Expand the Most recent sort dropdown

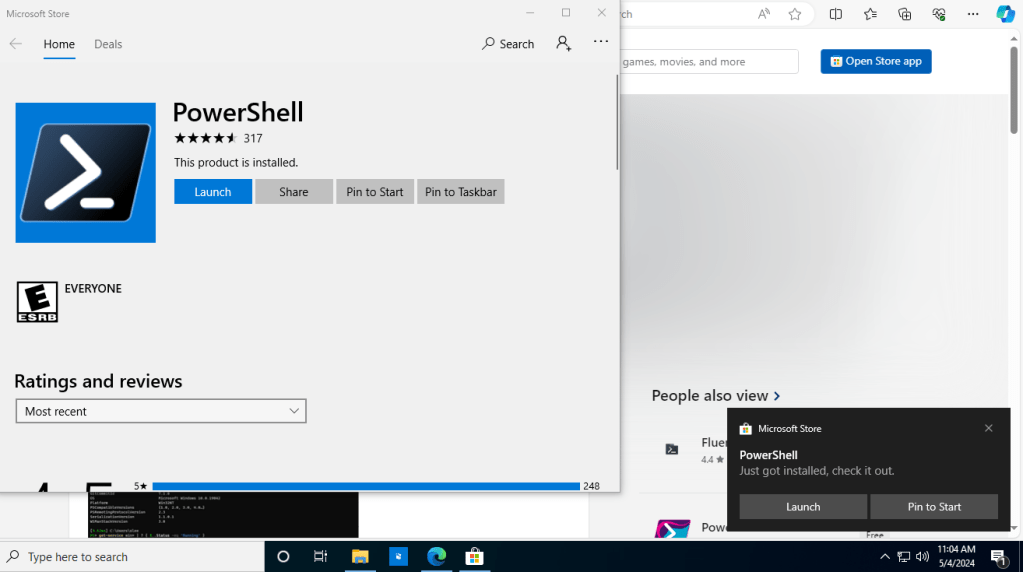pyautogui.click(x=161, y=411)
